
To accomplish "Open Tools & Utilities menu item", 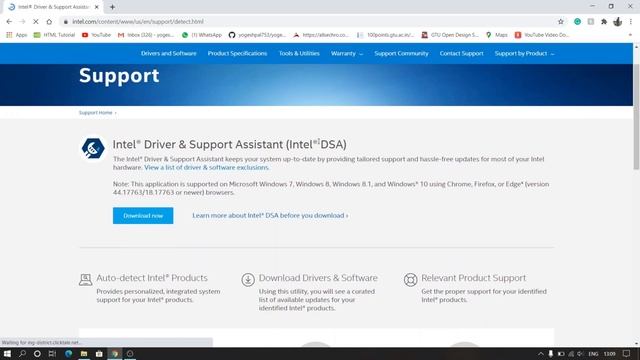I will tap(299, 53).
